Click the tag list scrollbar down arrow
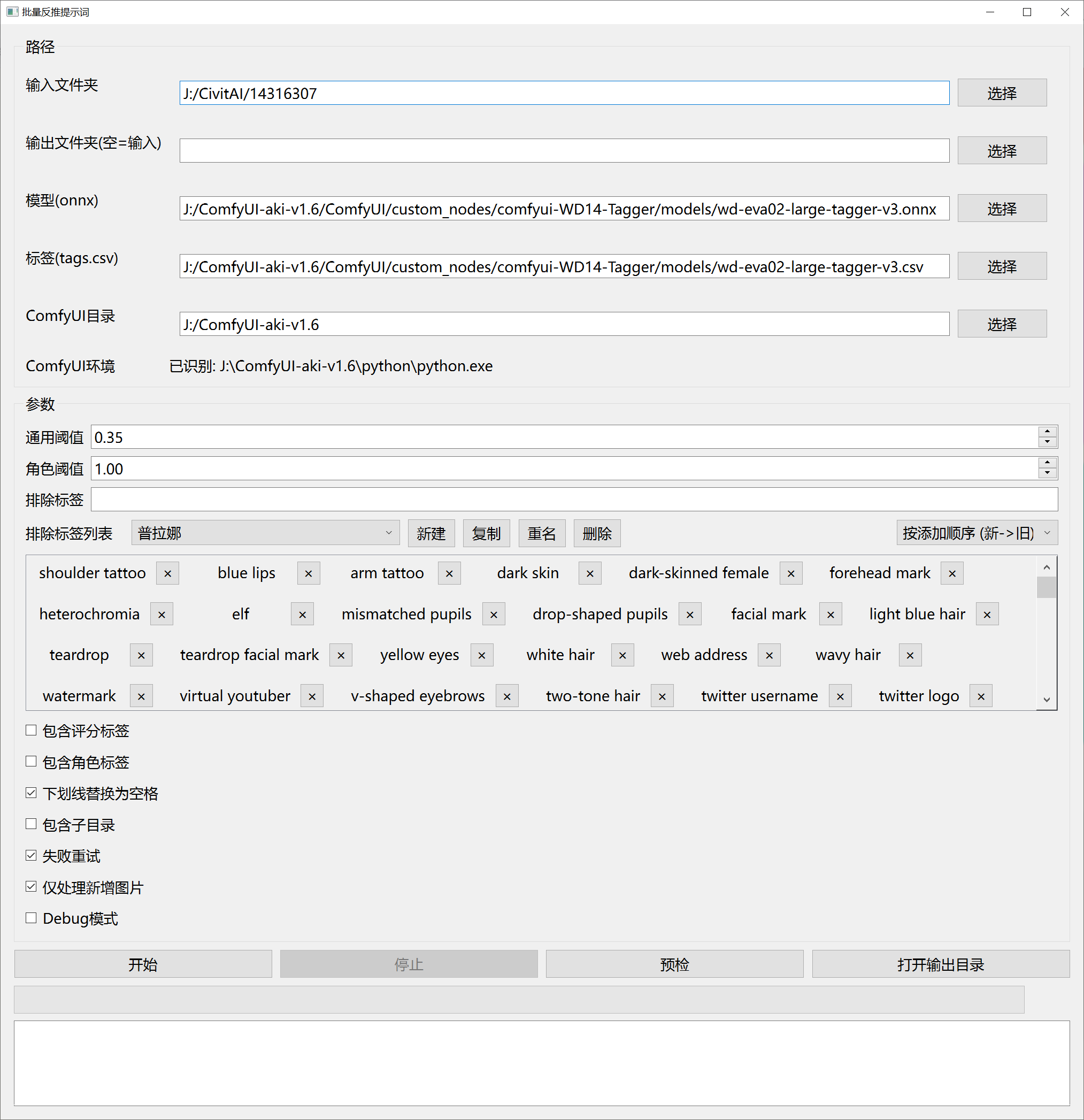Viewport: 1084px width, 1120px height. tap(1046, 700)
